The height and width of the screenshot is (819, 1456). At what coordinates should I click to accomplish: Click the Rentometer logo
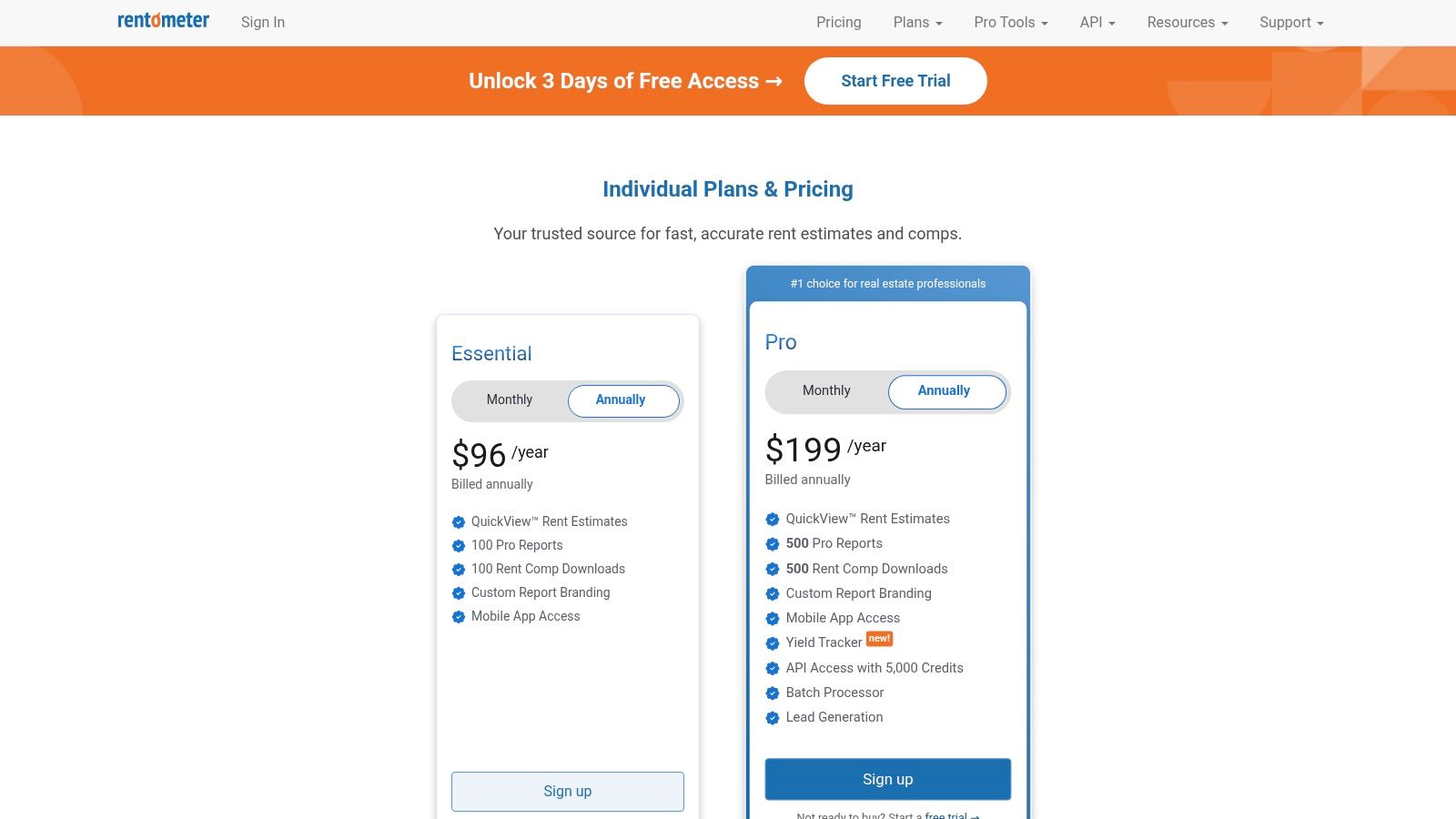click(x=163, y=21)
